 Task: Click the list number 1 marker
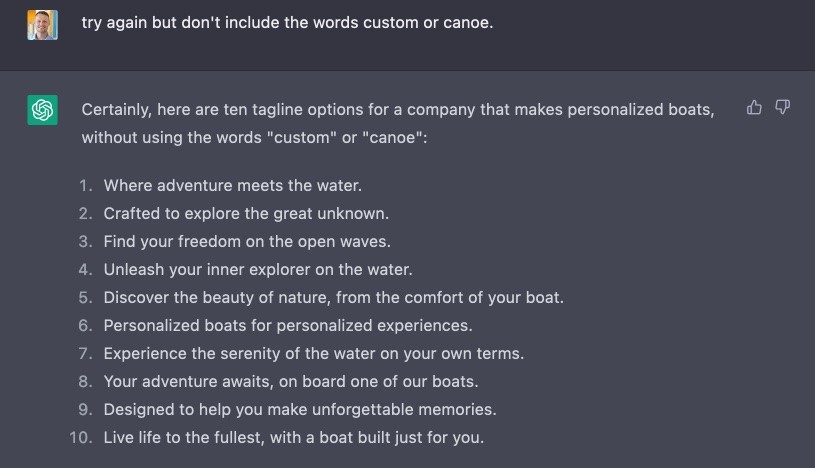click(x=86, y=186)
